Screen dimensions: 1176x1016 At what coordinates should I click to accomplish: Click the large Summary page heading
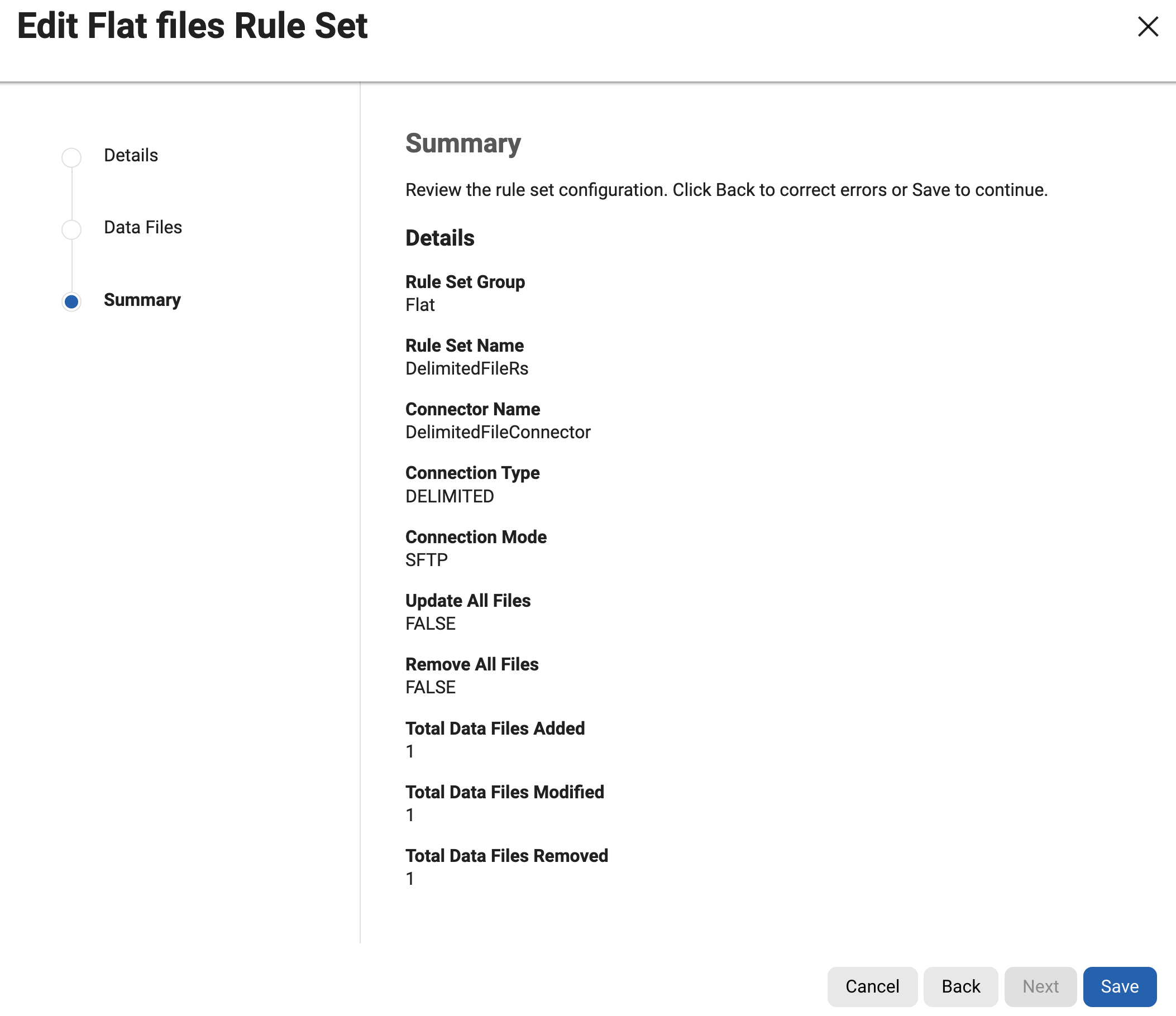click(x=462, y=143)
